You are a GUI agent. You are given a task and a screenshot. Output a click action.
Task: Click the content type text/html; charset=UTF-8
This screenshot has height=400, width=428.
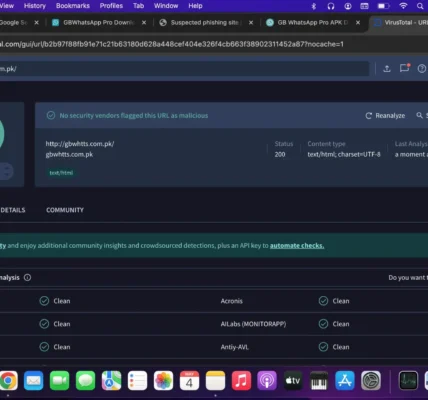[x=344, y=154]
